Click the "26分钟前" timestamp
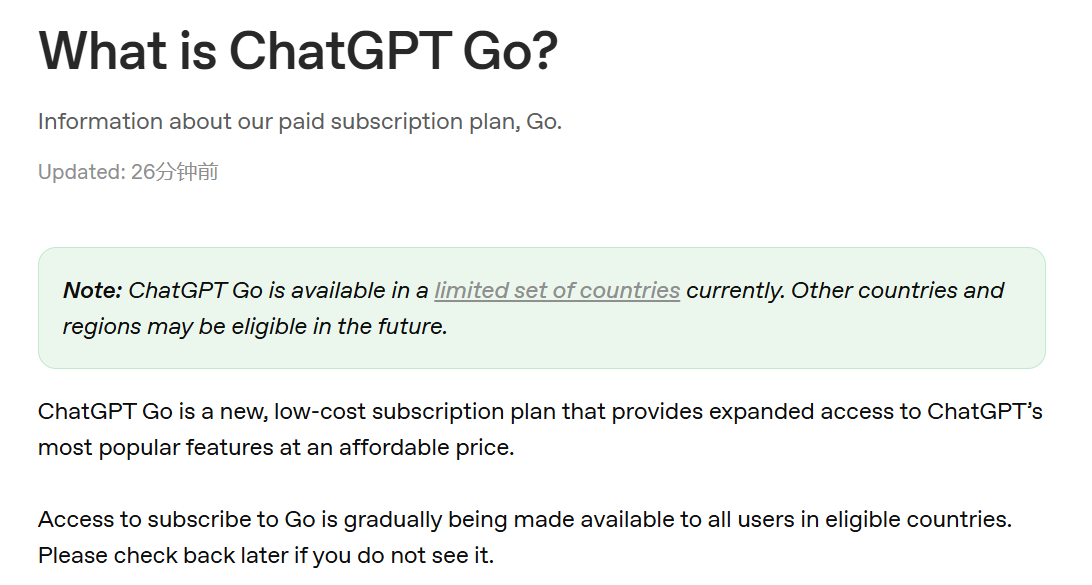This screenshot has height=585, width=1092. point(174,172)
